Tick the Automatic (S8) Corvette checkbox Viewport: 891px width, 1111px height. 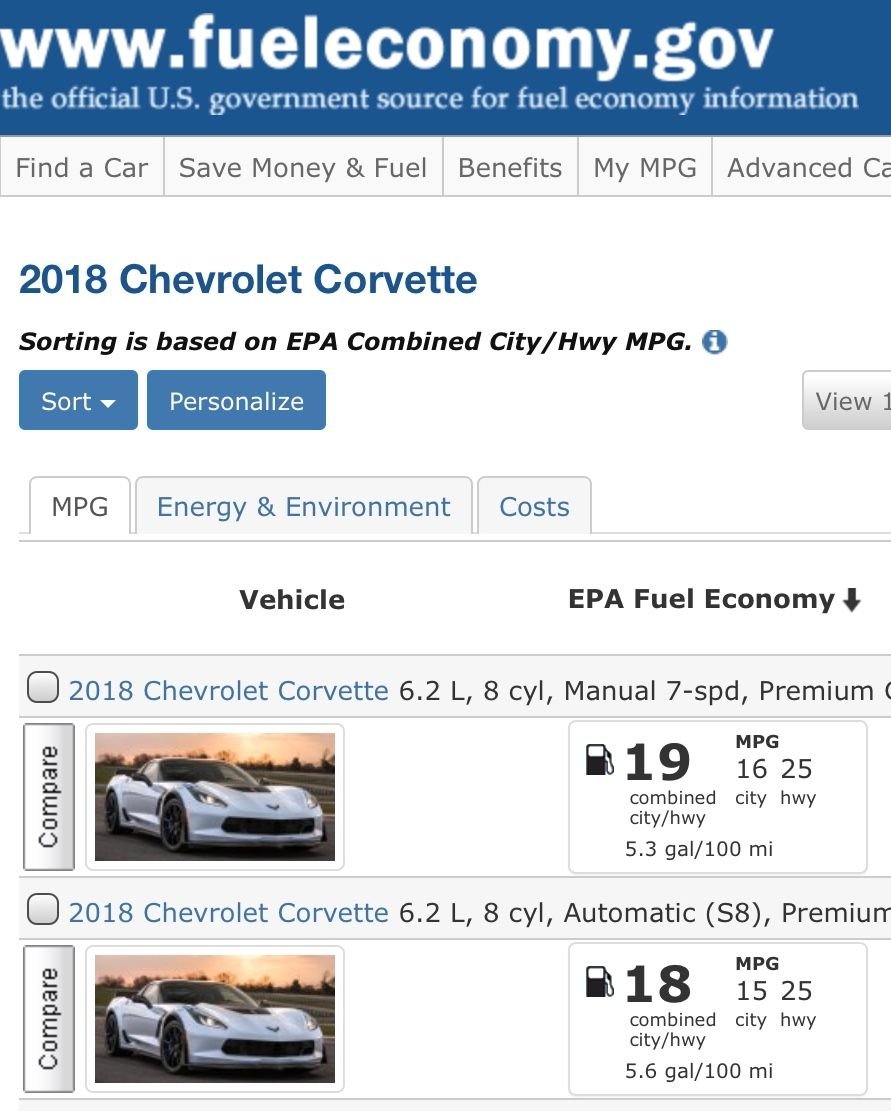tap(42, 910)
